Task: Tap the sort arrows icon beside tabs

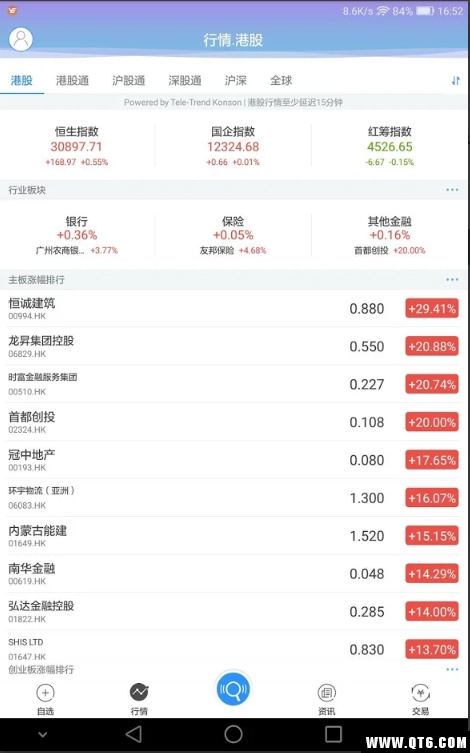Action: [x=456, y=81]
